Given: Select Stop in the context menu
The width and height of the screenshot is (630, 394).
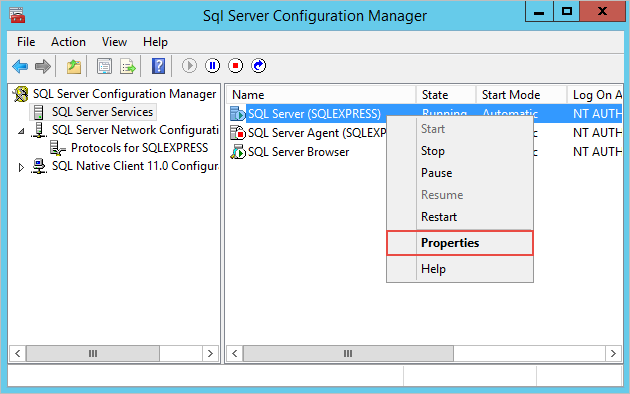Looking at the screenshot, I should click(x=433, y=151).
